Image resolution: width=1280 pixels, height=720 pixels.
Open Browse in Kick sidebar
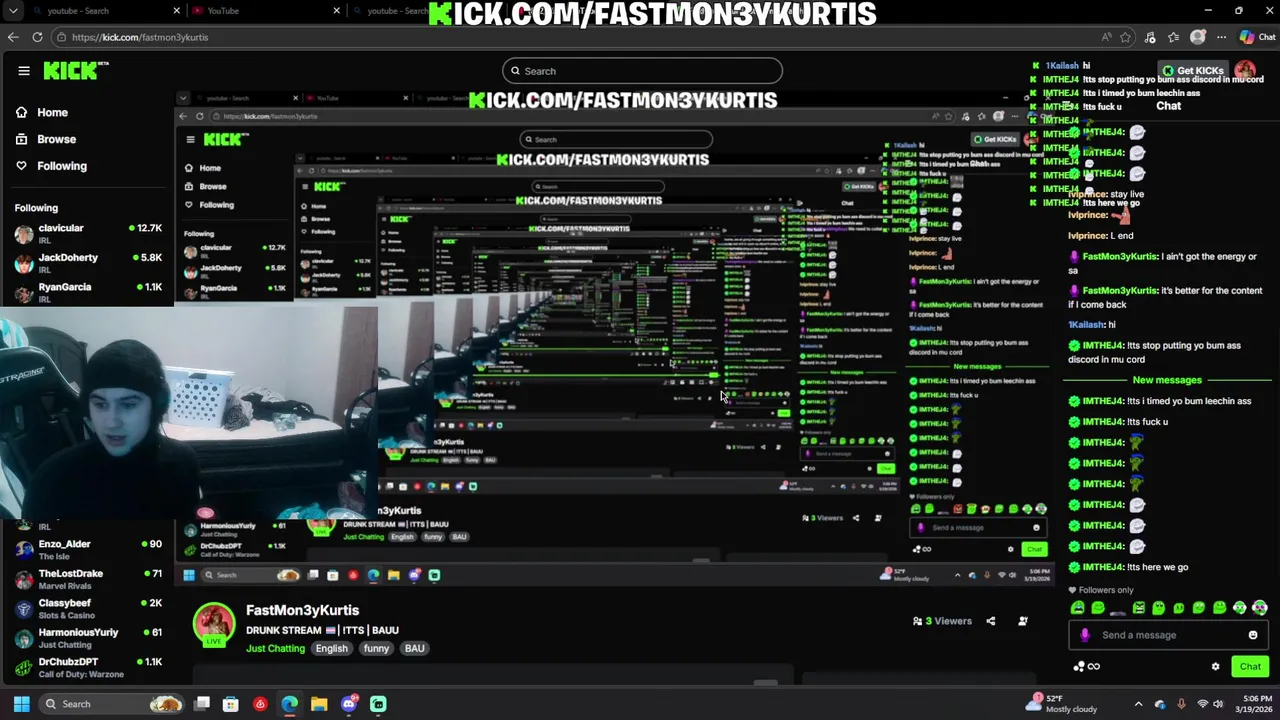pos(46,139)
